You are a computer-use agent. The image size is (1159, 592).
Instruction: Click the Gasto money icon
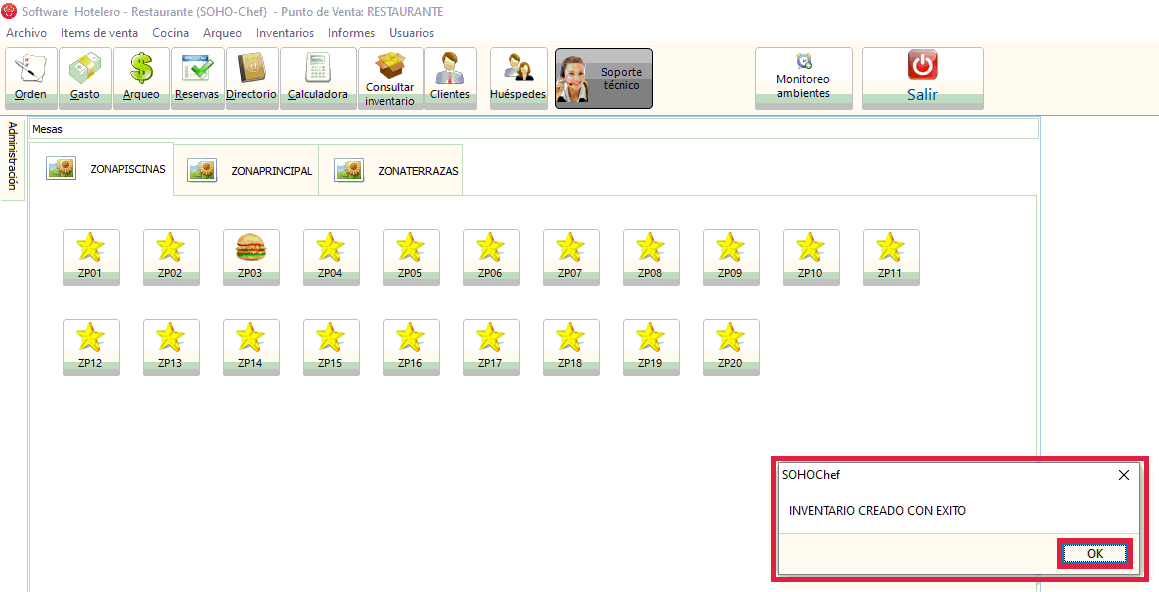click(85, 78)
